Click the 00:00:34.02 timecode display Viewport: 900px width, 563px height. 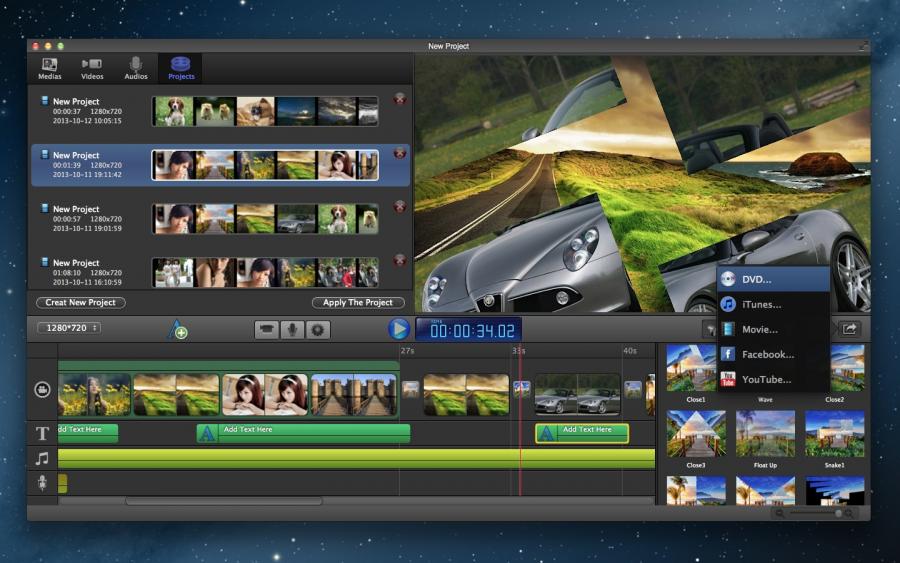[x=469, y=329]
